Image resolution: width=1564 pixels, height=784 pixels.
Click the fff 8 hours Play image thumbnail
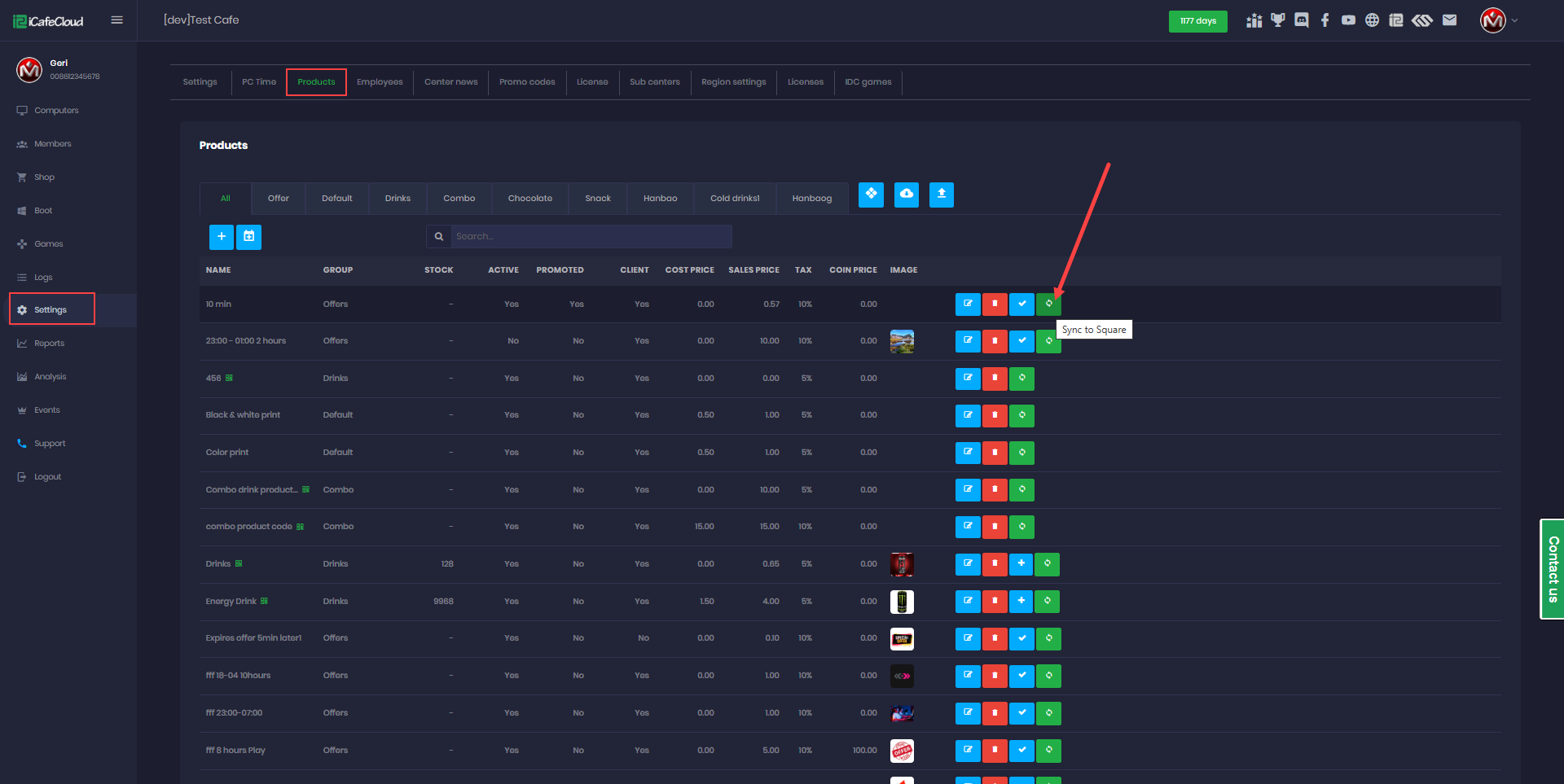(902, 751)
